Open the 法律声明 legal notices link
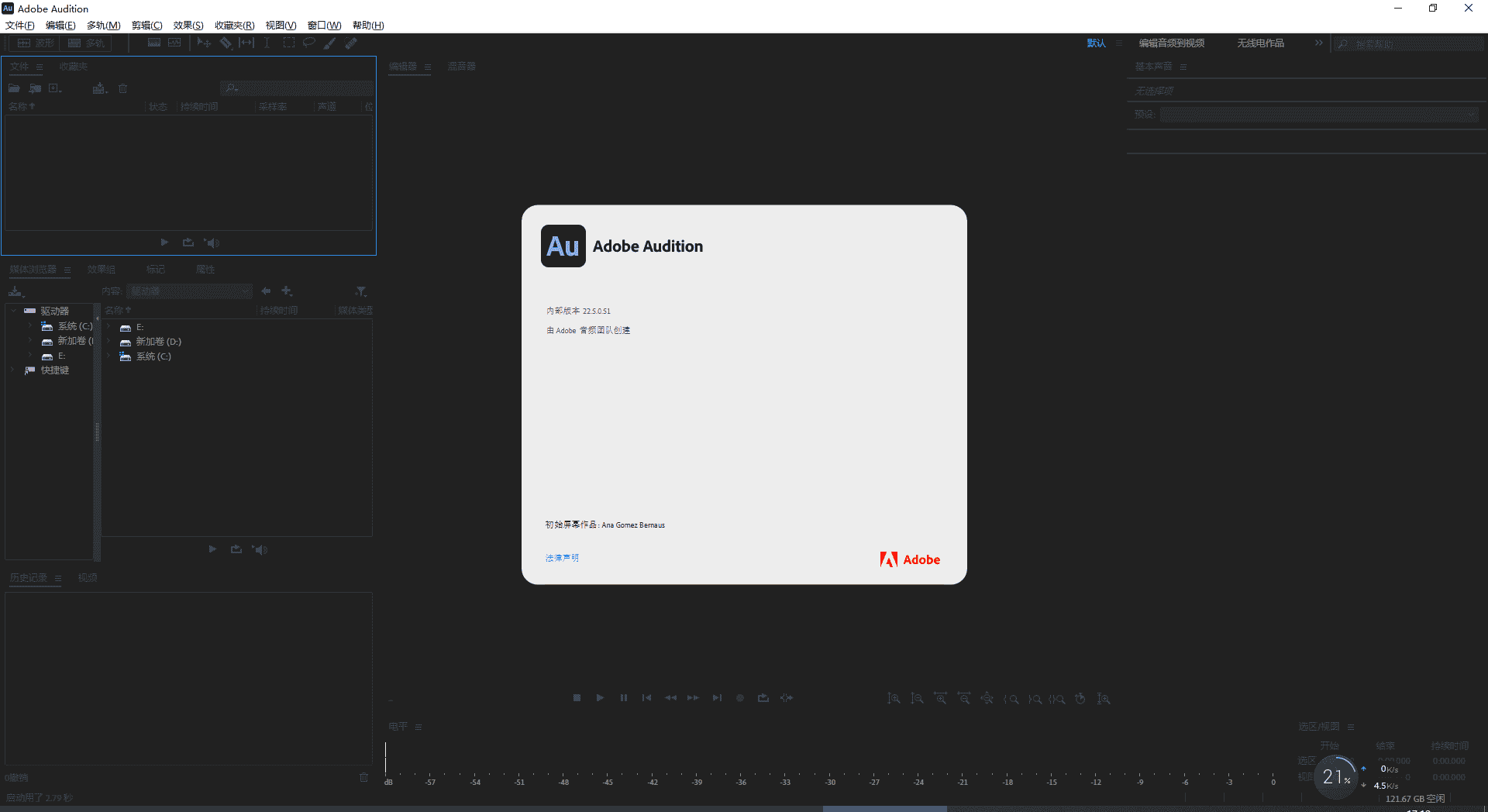 [x=562, y=558]
